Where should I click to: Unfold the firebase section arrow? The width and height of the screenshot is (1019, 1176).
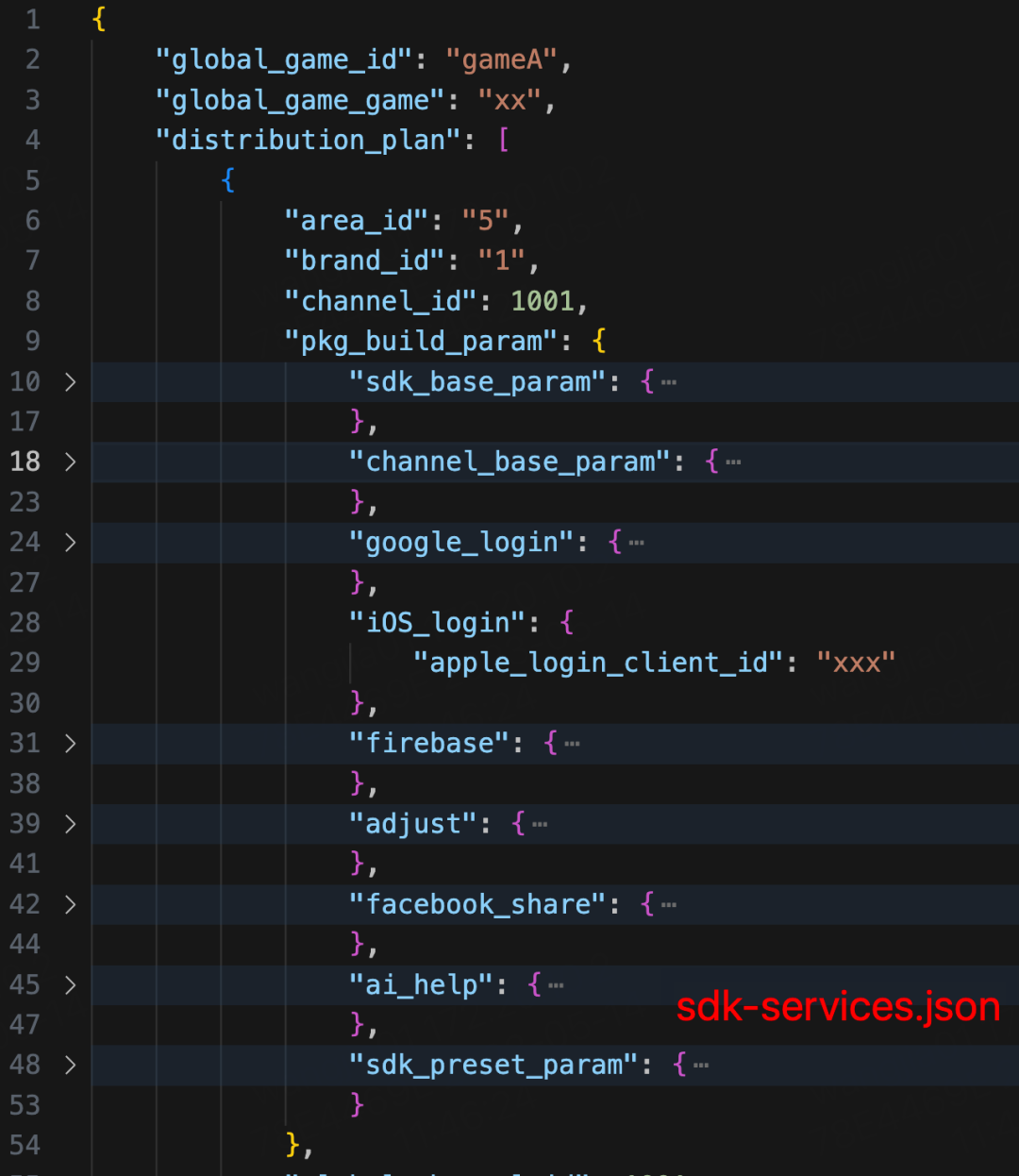[x=70, y=744]
